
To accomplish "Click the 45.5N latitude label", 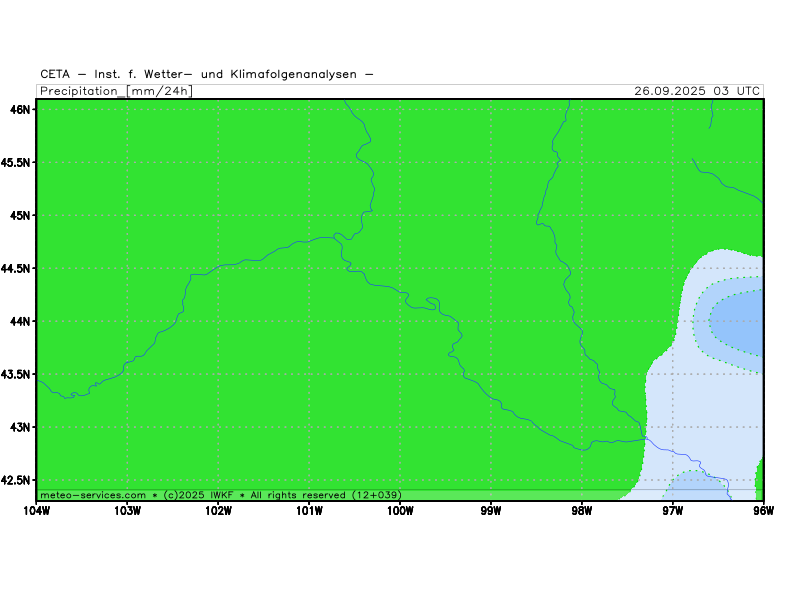I will 16,162.
